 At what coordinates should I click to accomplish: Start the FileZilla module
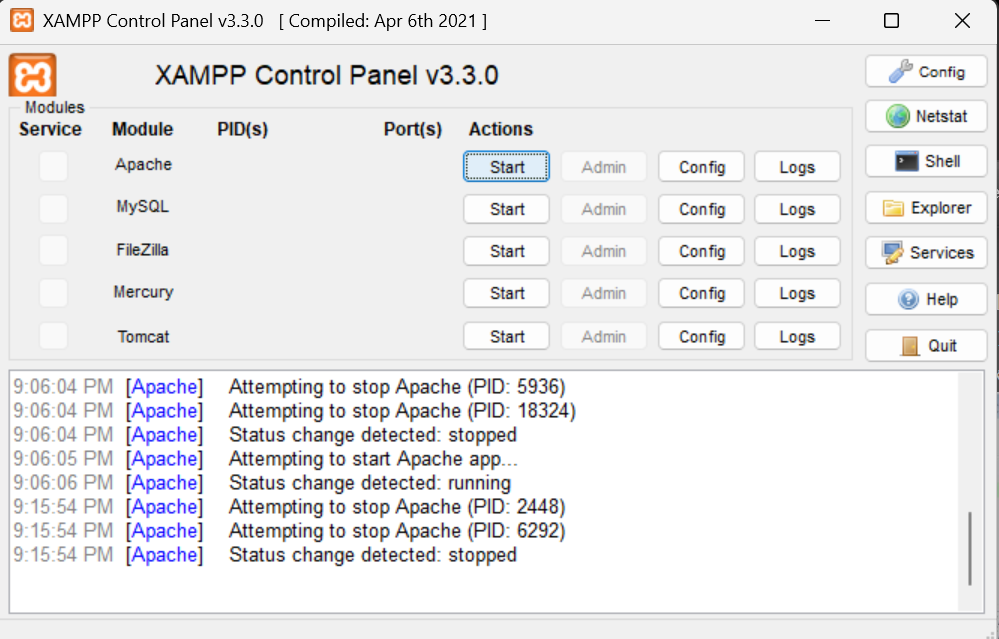click(507, 251)
